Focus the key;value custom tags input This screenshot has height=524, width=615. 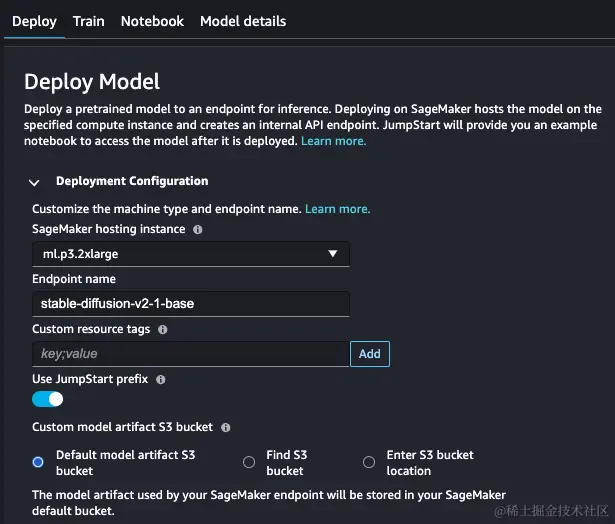pos(190,353)
